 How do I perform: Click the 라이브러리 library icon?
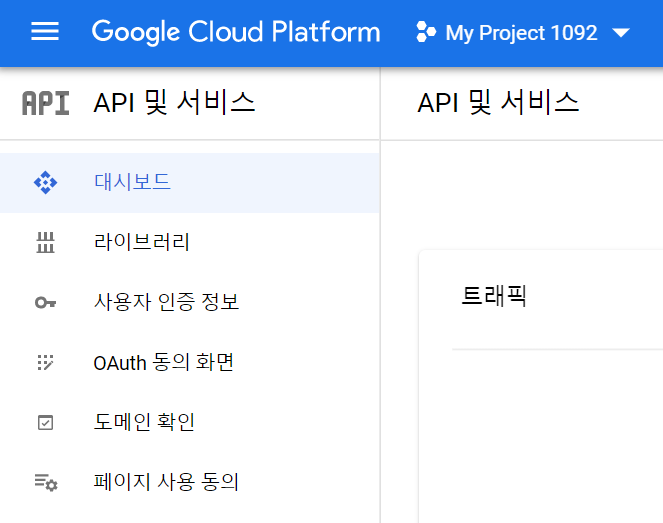click(x=45, y=243)
